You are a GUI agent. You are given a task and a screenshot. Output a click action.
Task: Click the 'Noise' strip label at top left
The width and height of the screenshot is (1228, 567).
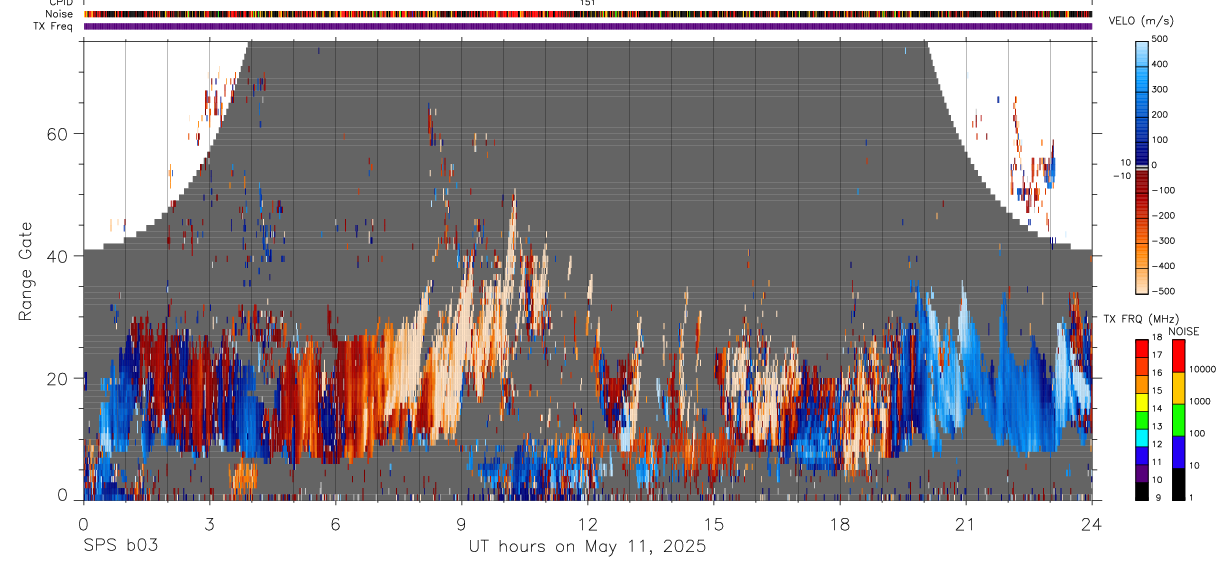pyautogui.click(x=61, y=14)
